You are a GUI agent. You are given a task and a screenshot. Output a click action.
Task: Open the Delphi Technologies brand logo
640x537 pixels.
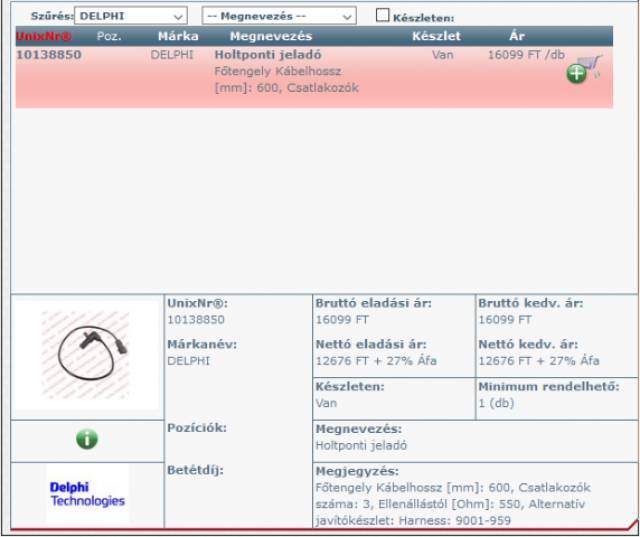[x=87, y=494]
